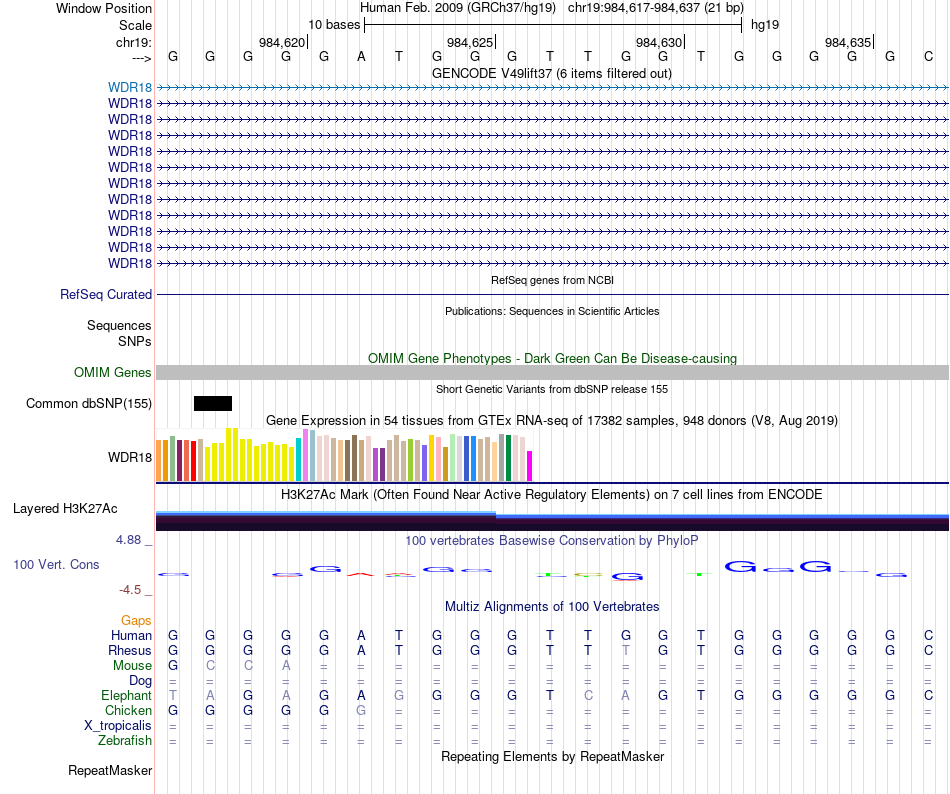Click the Mouse species label
Screen dimensions: 950x794
(132, 666)
